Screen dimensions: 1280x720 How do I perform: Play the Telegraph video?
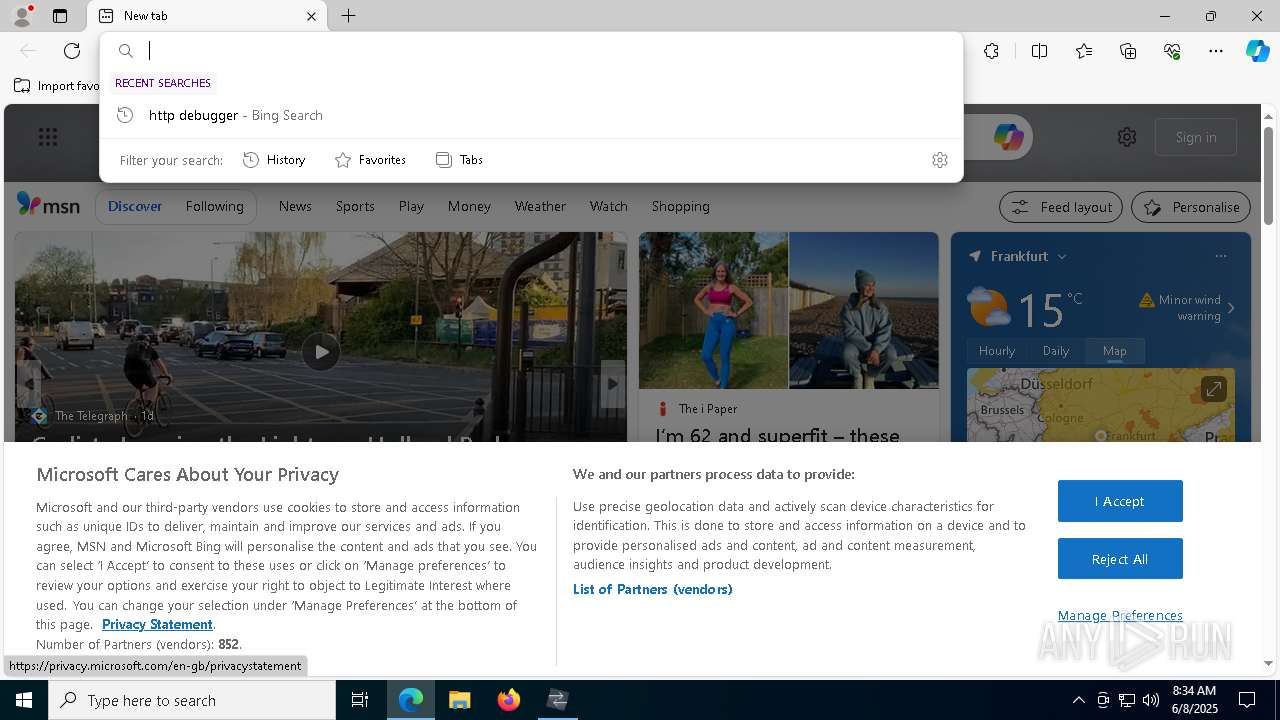pos(320,351)
